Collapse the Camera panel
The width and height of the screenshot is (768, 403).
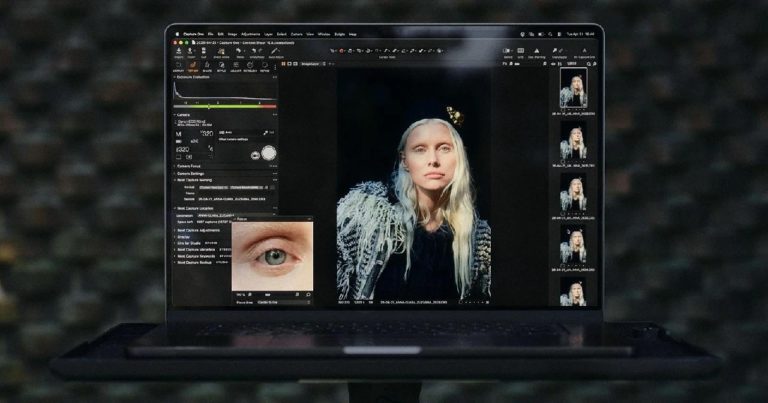pos(175,115)
